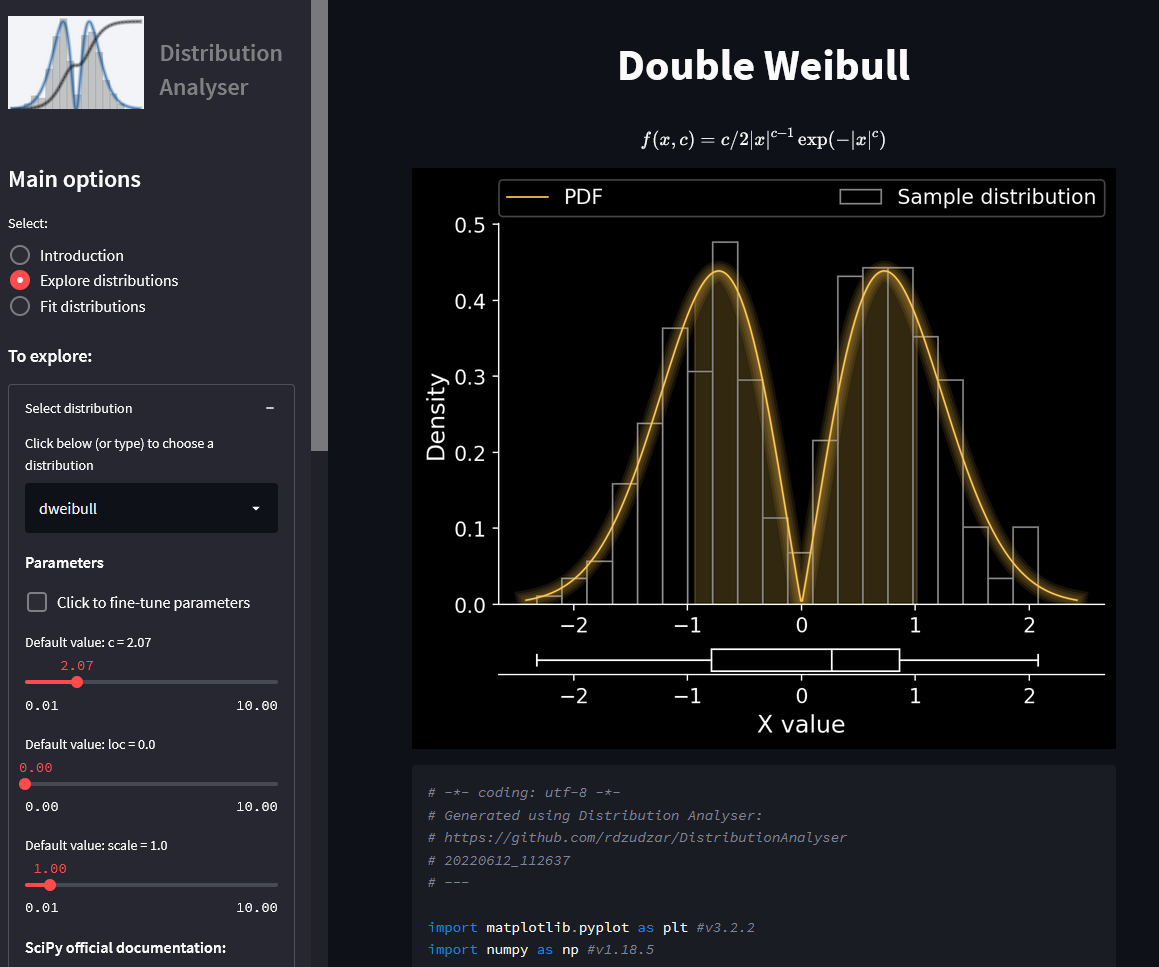Click the loc parameter slider handle
Image resolution: width=1159 pixels, height=967 pixels.
click(25, 784)
